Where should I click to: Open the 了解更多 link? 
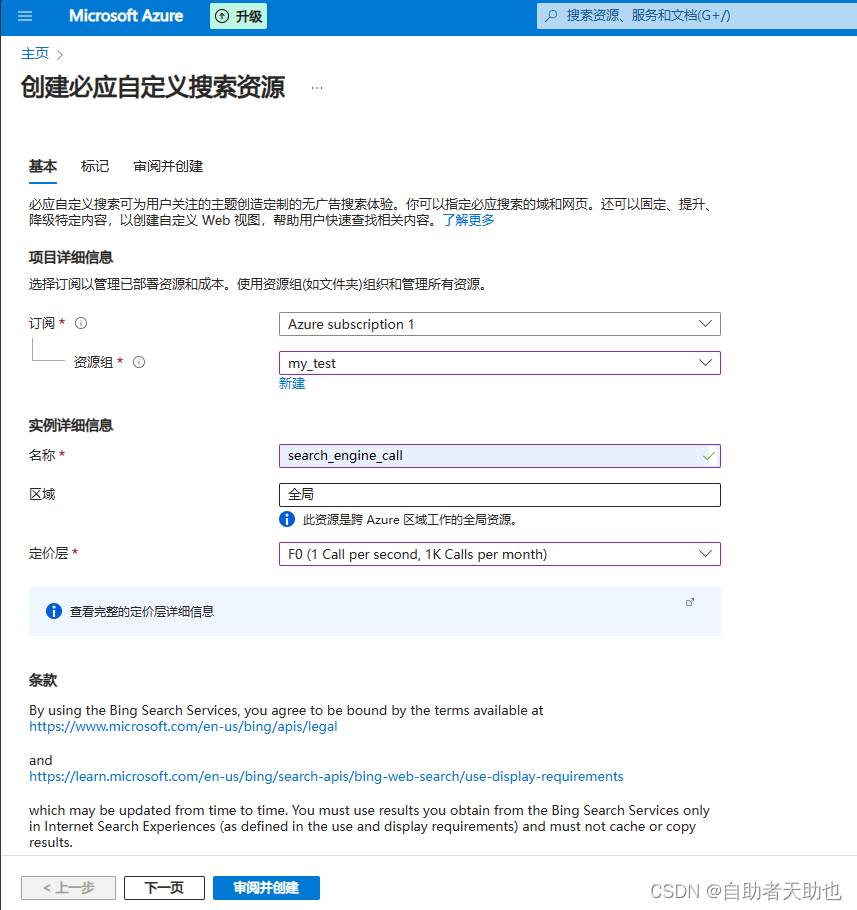(x=468, y=221)
